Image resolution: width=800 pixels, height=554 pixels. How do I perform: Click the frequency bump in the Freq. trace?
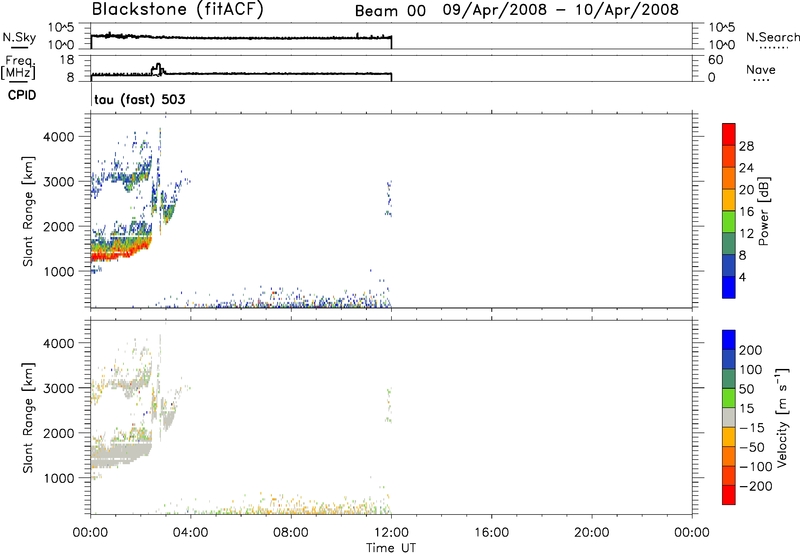pos(158,69)
